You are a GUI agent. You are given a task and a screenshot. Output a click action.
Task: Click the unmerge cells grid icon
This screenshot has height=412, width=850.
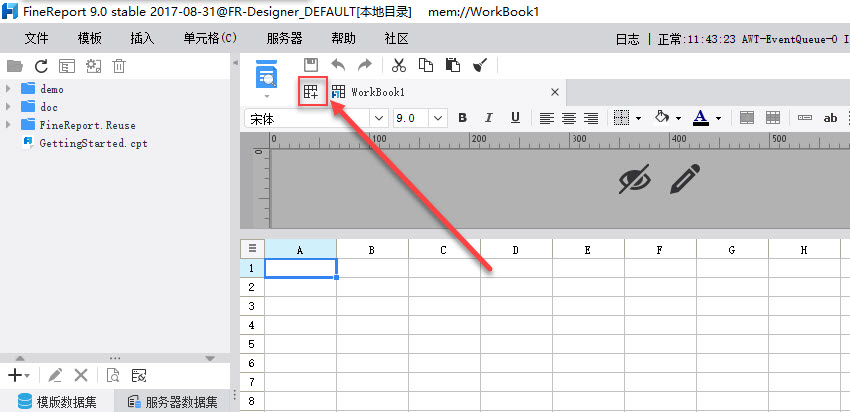pyautogui.click(x=772, y=118)
